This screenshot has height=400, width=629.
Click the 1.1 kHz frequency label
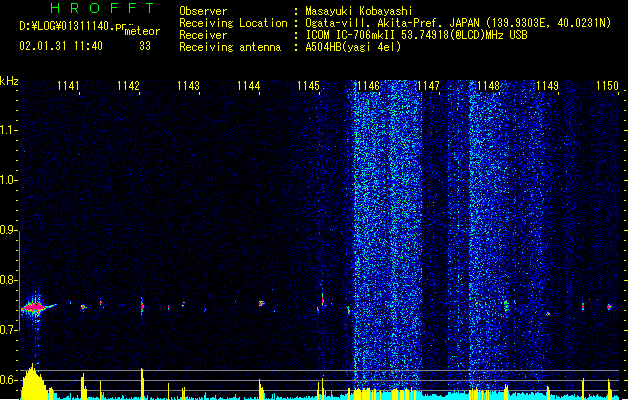(8, 130)
